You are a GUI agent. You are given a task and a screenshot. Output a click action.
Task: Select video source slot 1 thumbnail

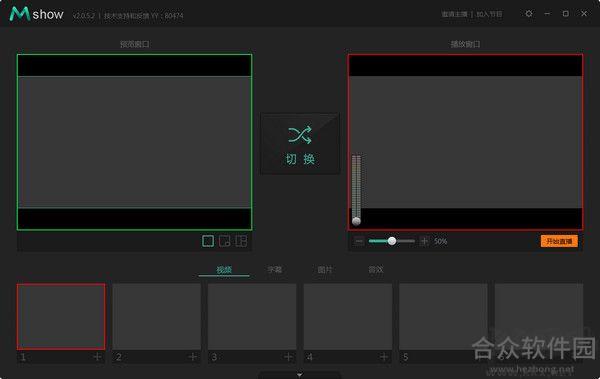(x=61, y=317)
